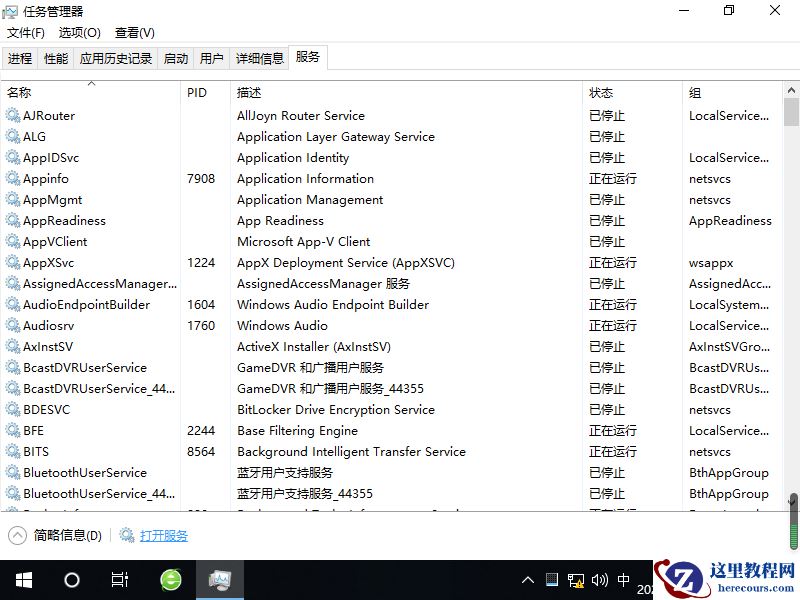800x600 pixels.
Task: Switch to the 详细信息 tab
Action: coord(259,58)
